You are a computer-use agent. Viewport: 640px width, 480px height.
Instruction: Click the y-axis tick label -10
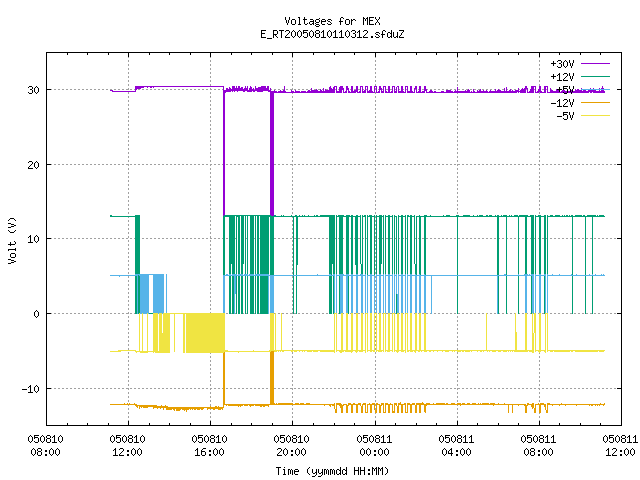[x=31, y=389]
